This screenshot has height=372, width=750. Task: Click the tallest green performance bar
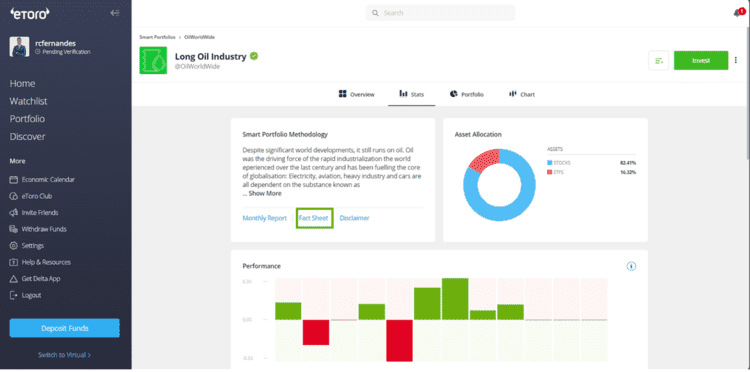(455, 299)
